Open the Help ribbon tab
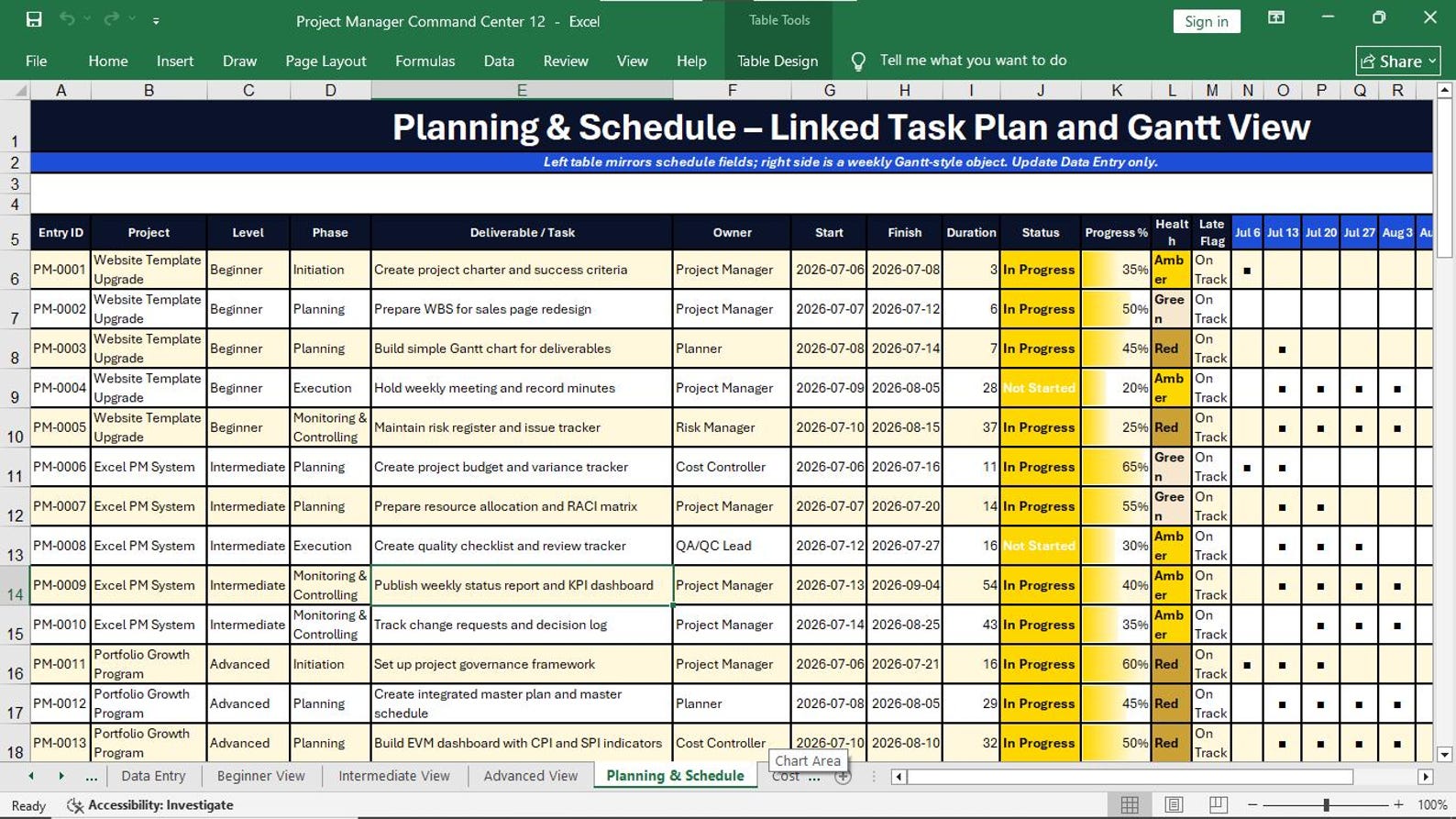The width and height of the screenshot is (1456, 819). [x=691, y=61]
